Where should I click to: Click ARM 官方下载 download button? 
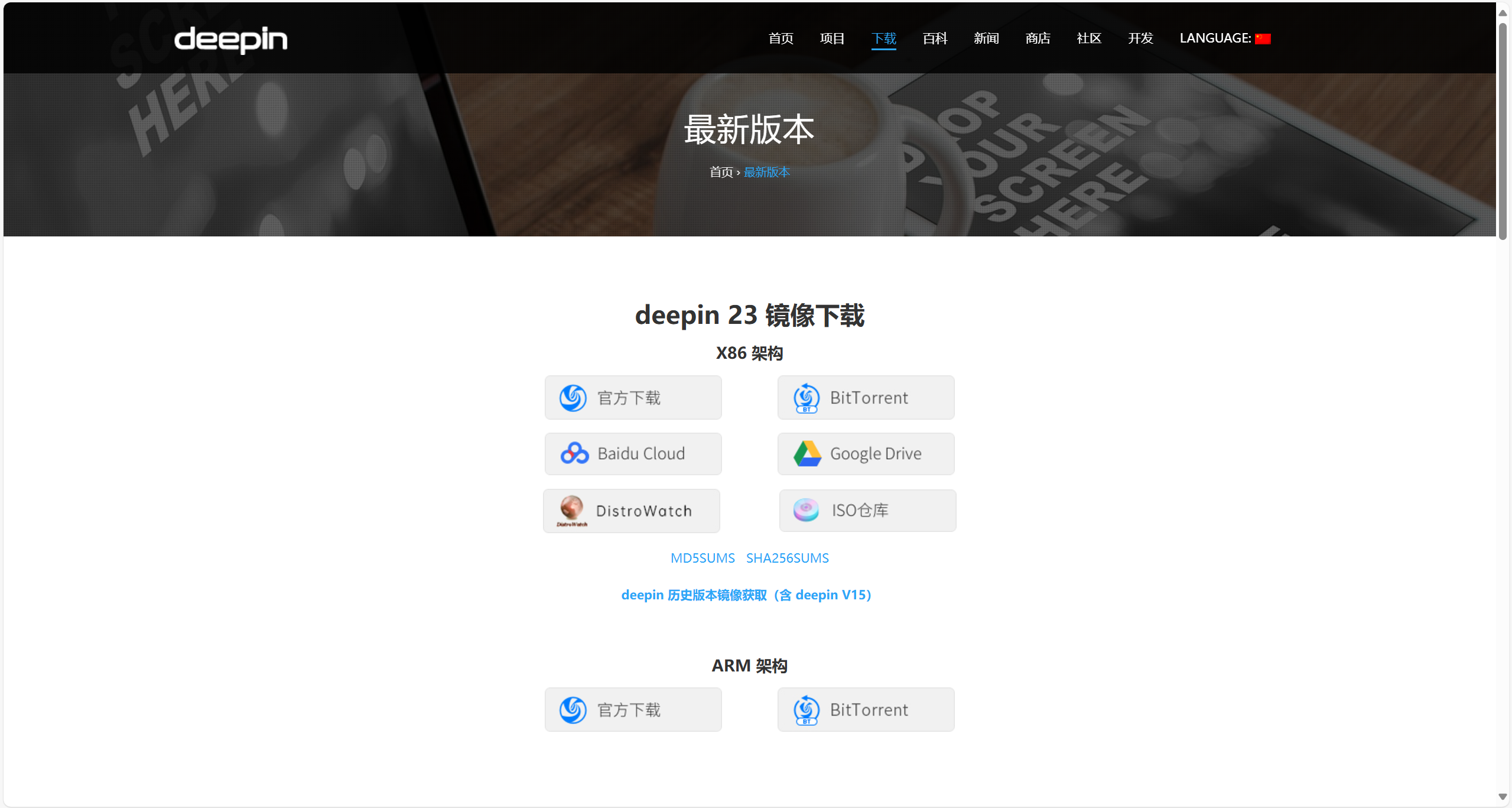tap(633, 710)
